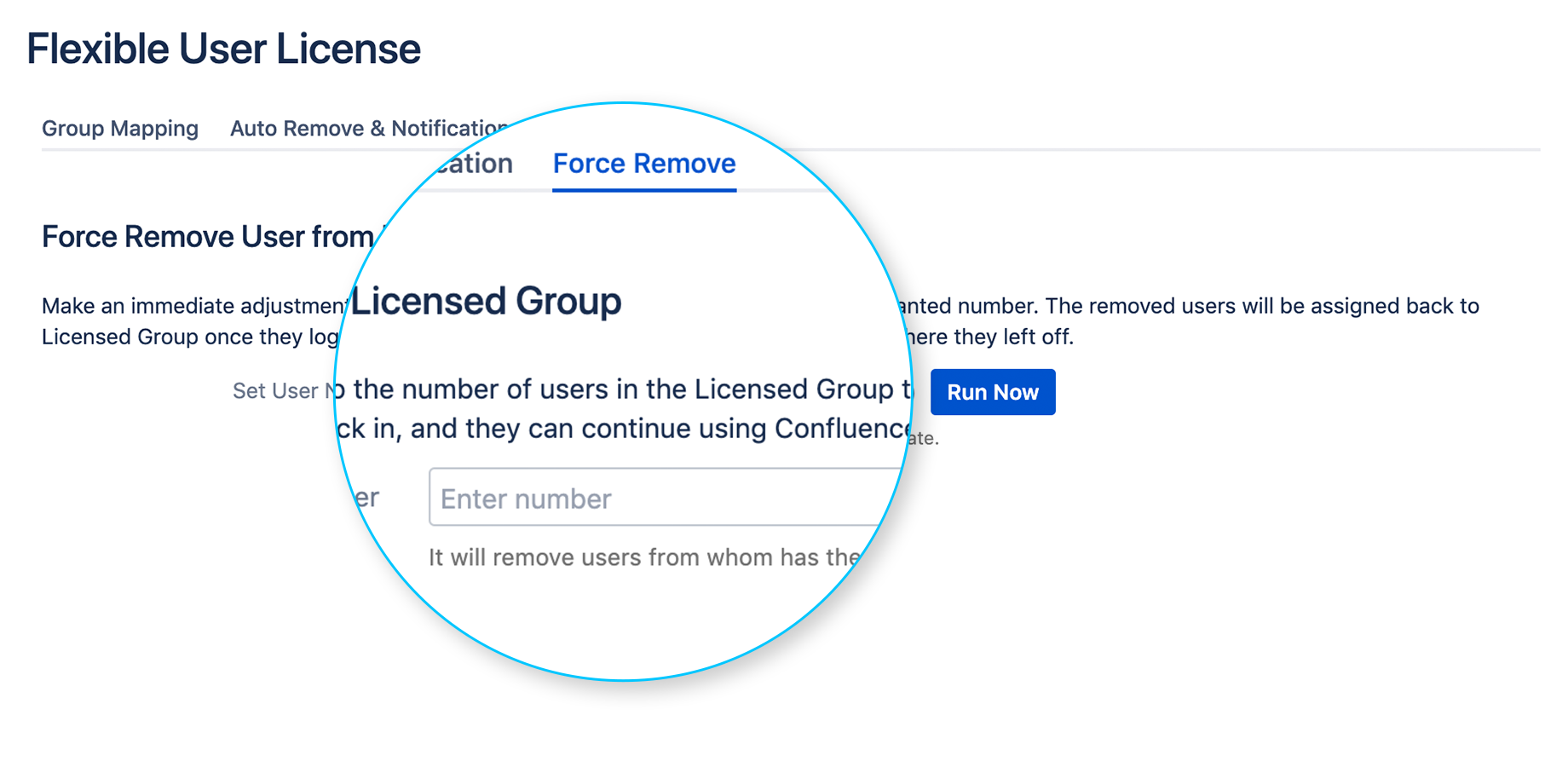Switch to Auto Remove & Notification tab

[366, 129]
